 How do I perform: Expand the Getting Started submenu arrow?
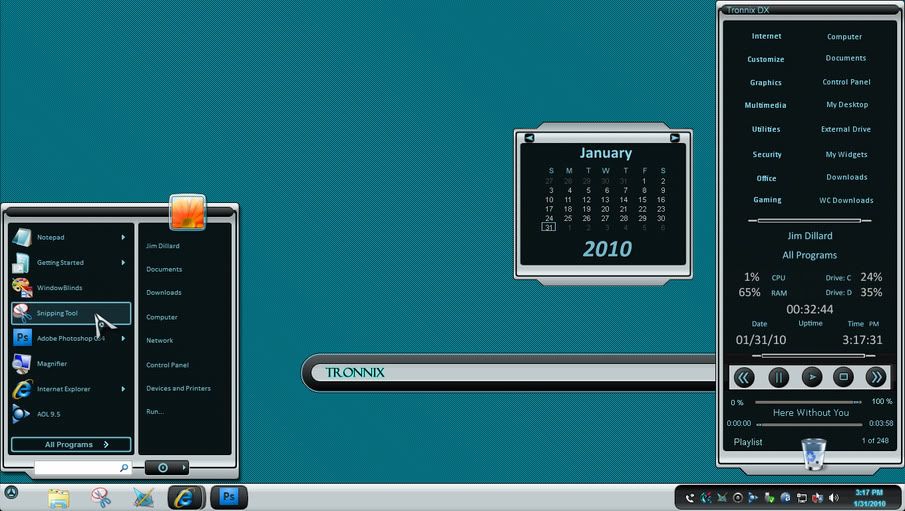tap(123, 263)
